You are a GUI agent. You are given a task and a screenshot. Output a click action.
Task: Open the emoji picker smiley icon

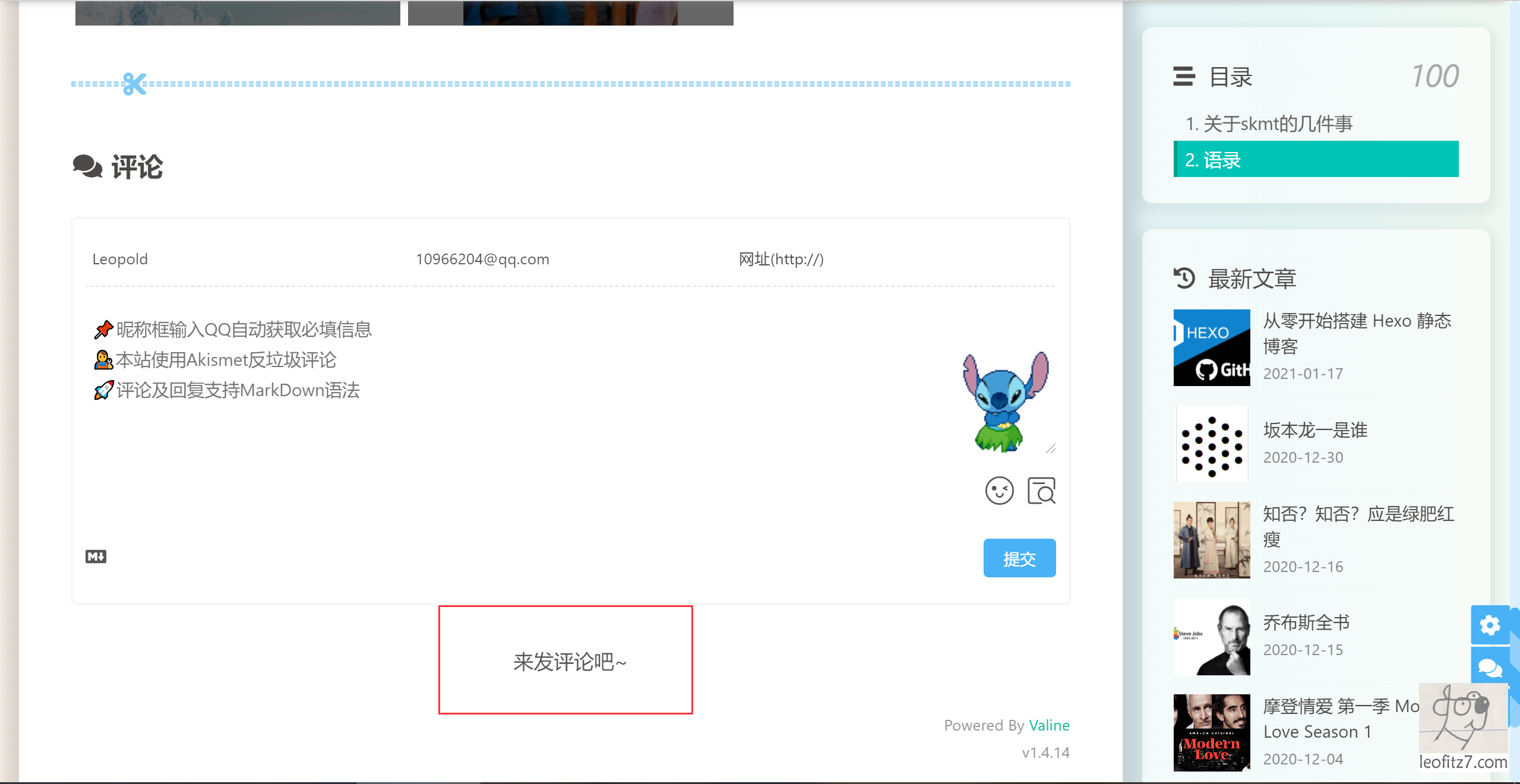(x=999, y=491)
